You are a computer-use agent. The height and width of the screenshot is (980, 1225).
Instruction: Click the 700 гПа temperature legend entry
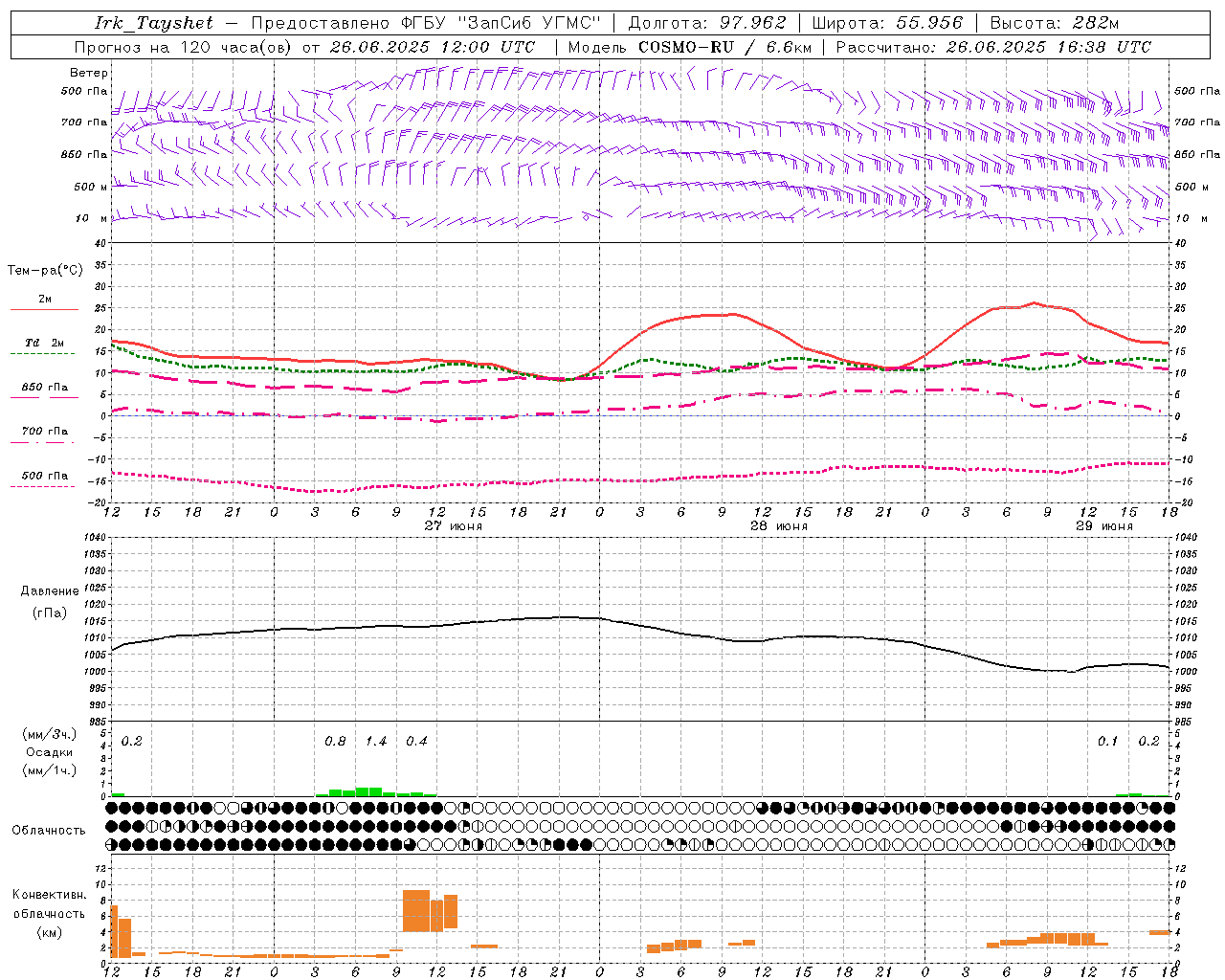tap(45, 432)
